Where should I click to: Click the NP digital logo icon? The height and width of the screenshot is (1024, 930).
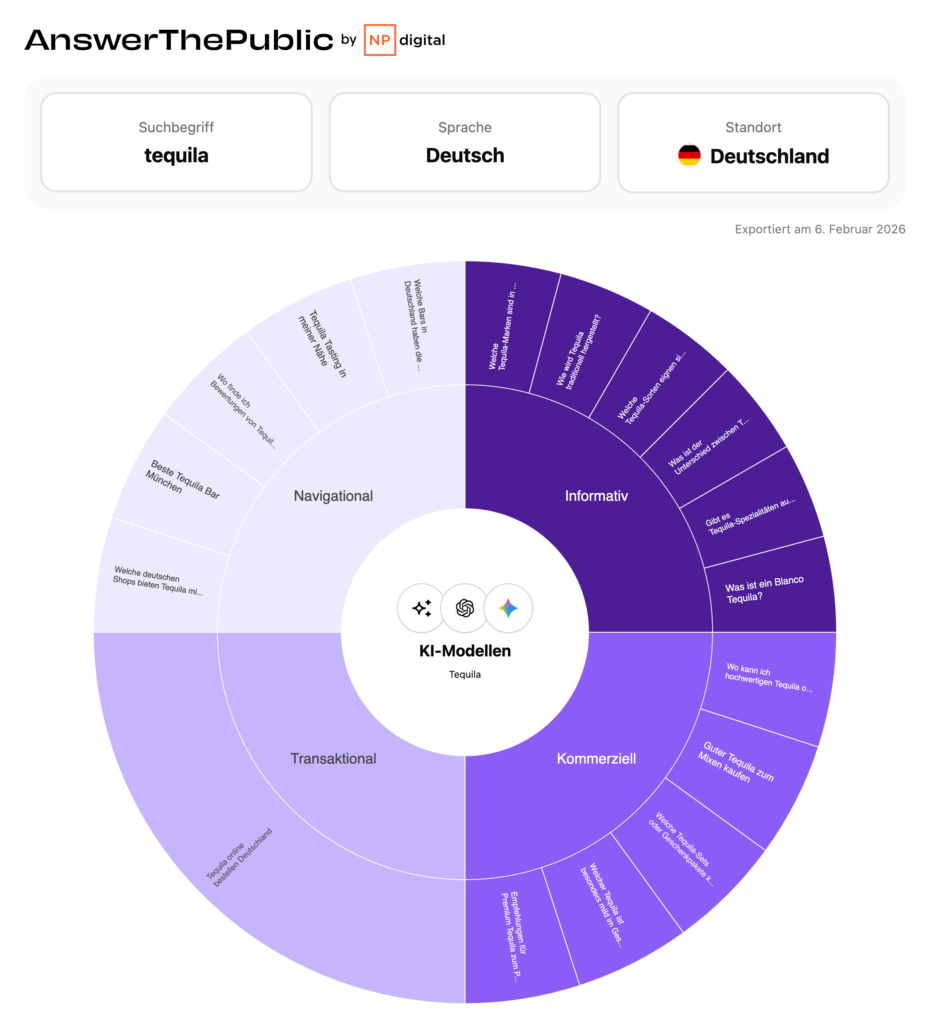click(379, 40)
